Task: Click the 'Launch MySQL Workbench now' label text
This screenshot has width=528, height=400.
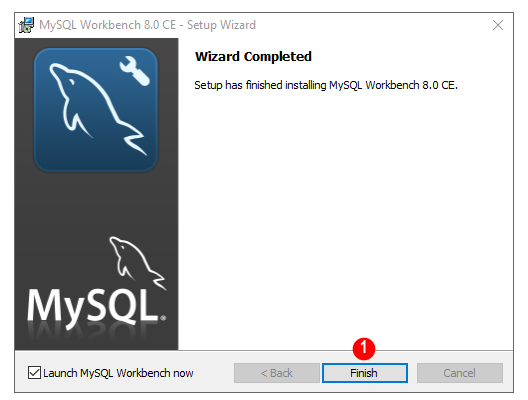Action: pyautogui.click(x=118, y=373)
